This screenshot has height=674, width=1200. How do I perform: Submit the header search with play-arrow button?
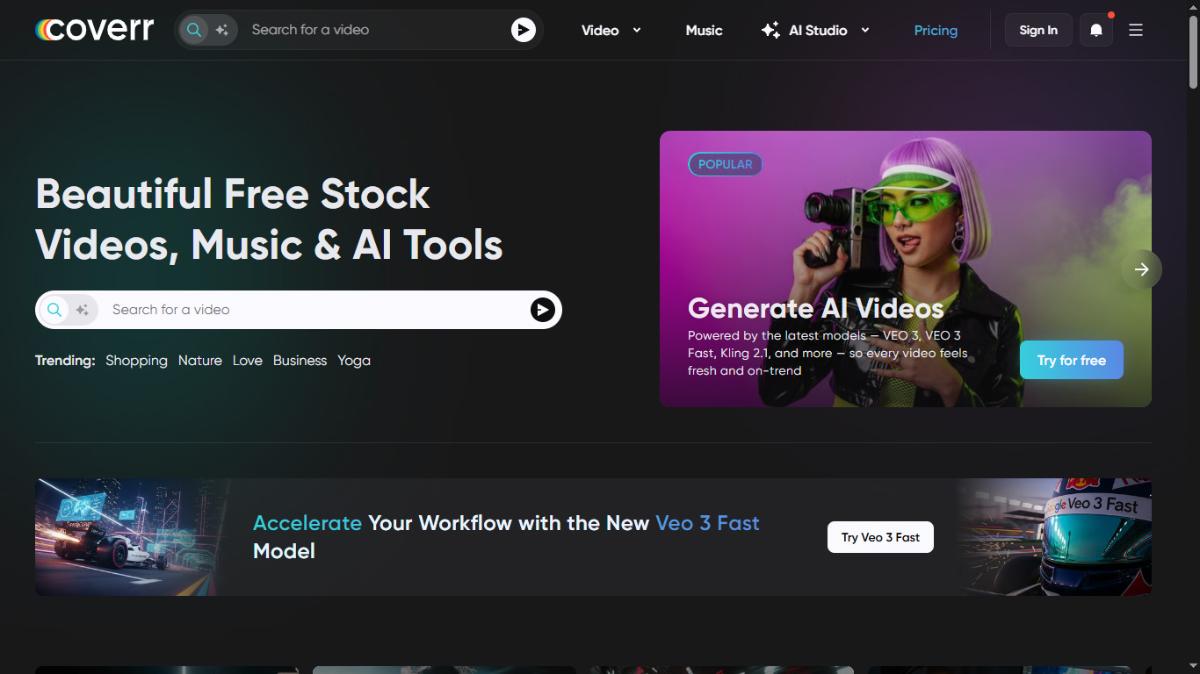523,30
